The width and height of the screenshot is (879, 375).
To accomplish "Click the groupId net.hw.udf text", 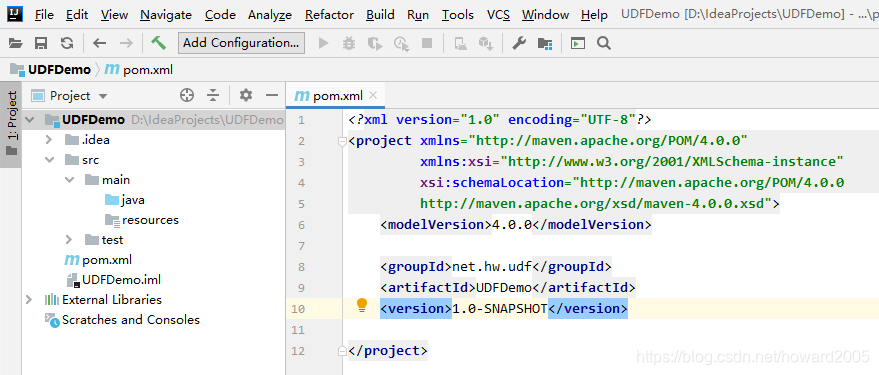I will [492, 266].
